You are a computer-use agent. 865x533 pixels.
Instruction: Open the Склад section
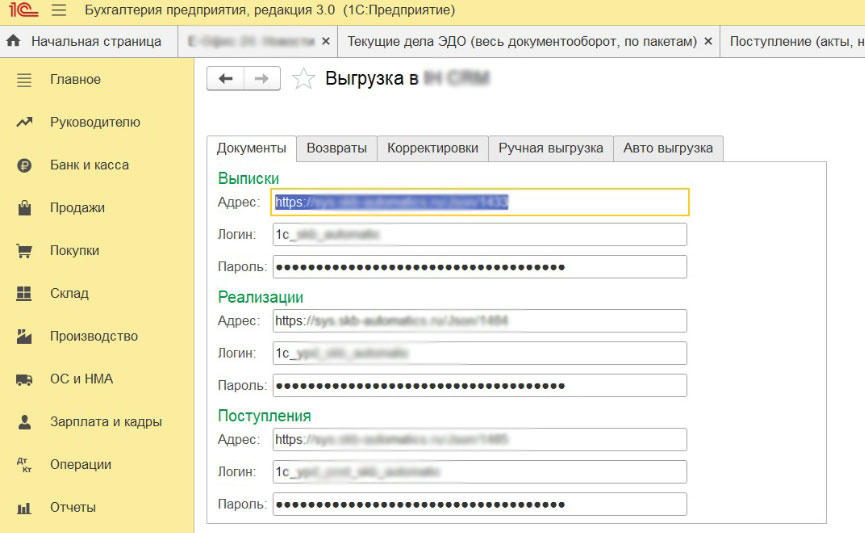click(69, 293)
